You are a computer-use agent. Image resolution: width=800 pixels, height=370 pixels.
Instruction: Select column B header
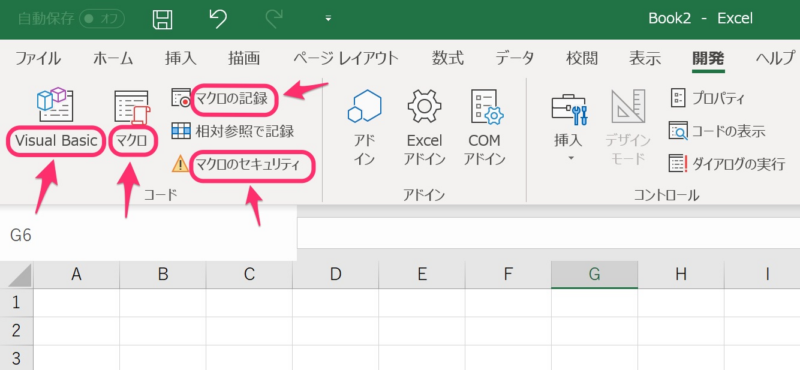(x=163, y=275)
